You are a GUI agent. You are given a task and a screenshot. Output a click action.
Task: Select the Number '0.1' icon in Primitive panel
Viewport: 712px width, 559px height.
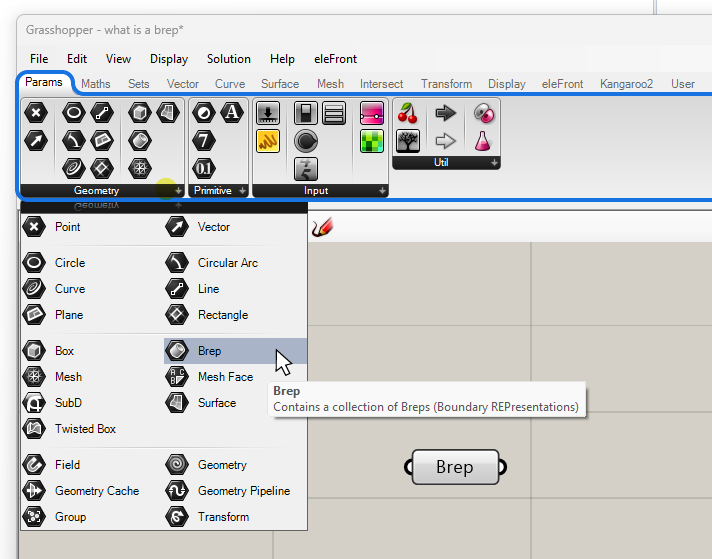[x=203, y=168]
